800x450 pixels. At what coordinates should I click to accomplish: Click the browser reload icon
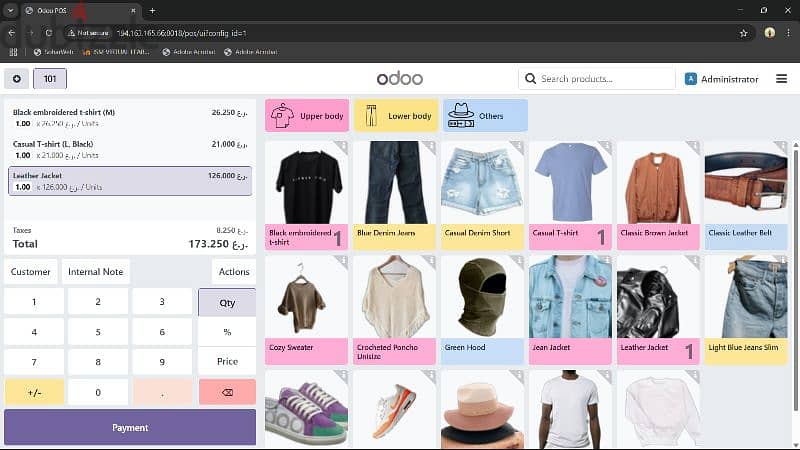[48, 33]
